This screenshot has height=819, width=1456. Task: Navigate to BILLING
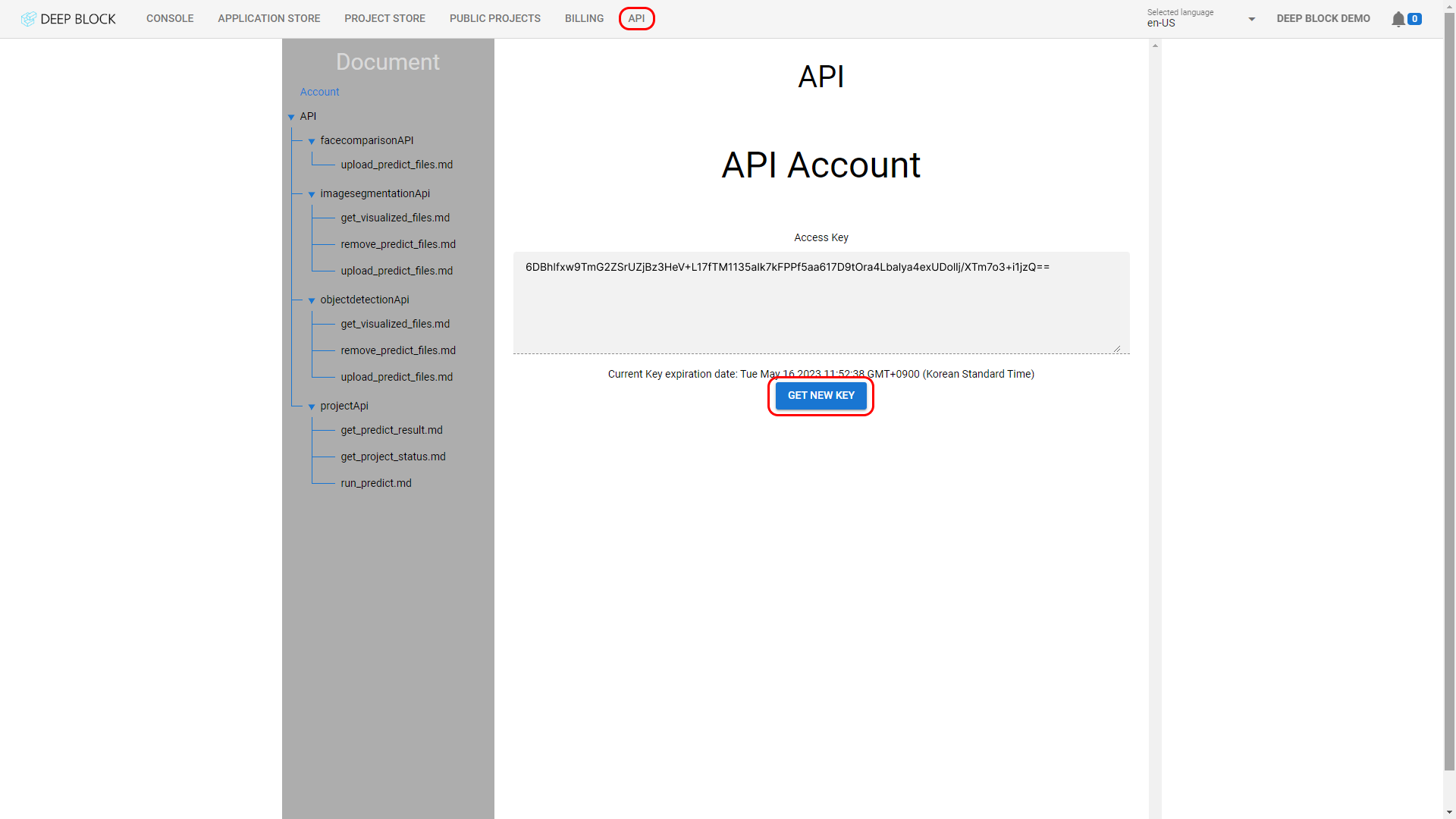point(584,19)
